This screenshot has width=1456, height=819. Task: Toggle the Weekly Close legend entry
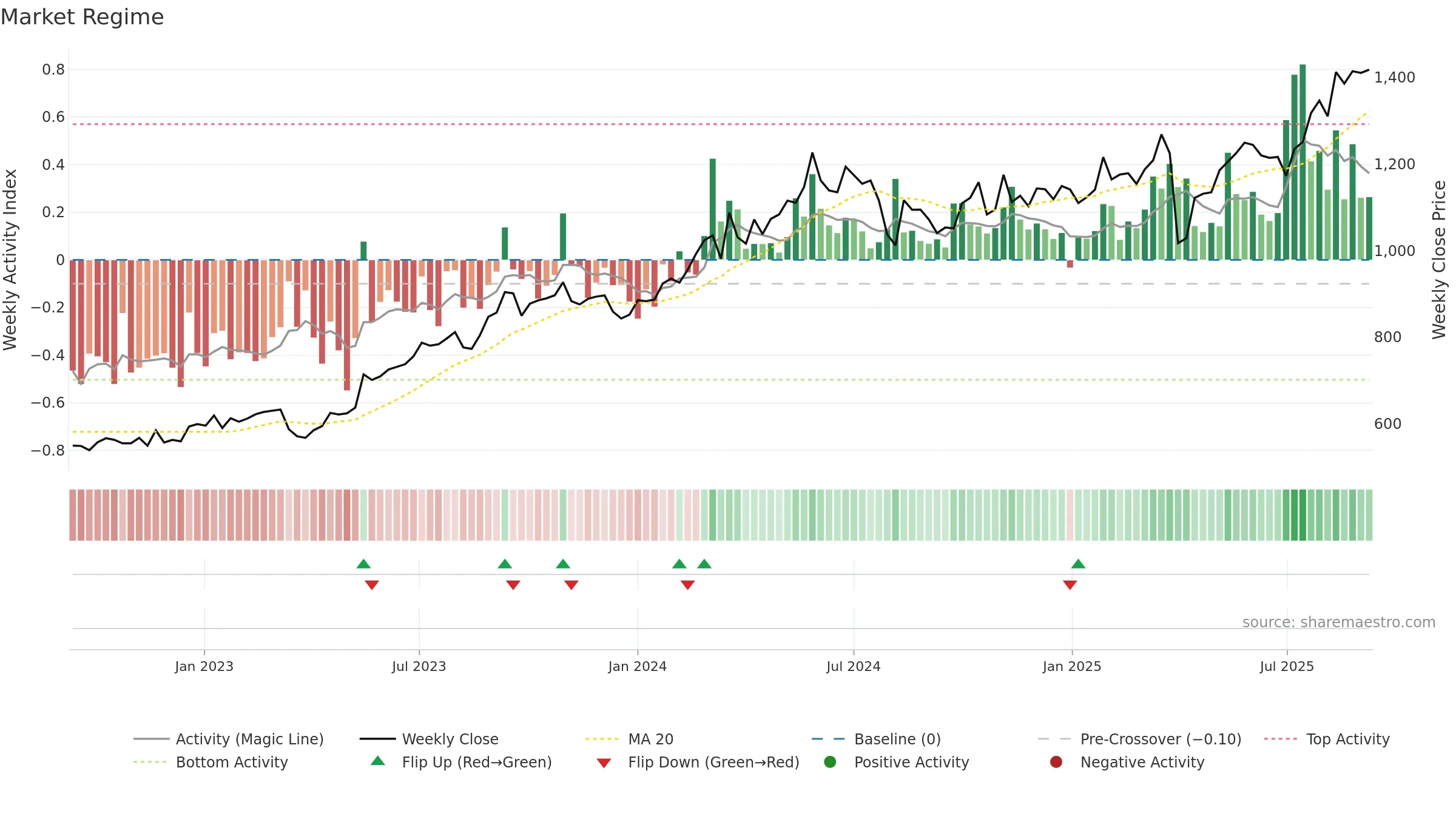pyautogui.click(x=429, y=739)
